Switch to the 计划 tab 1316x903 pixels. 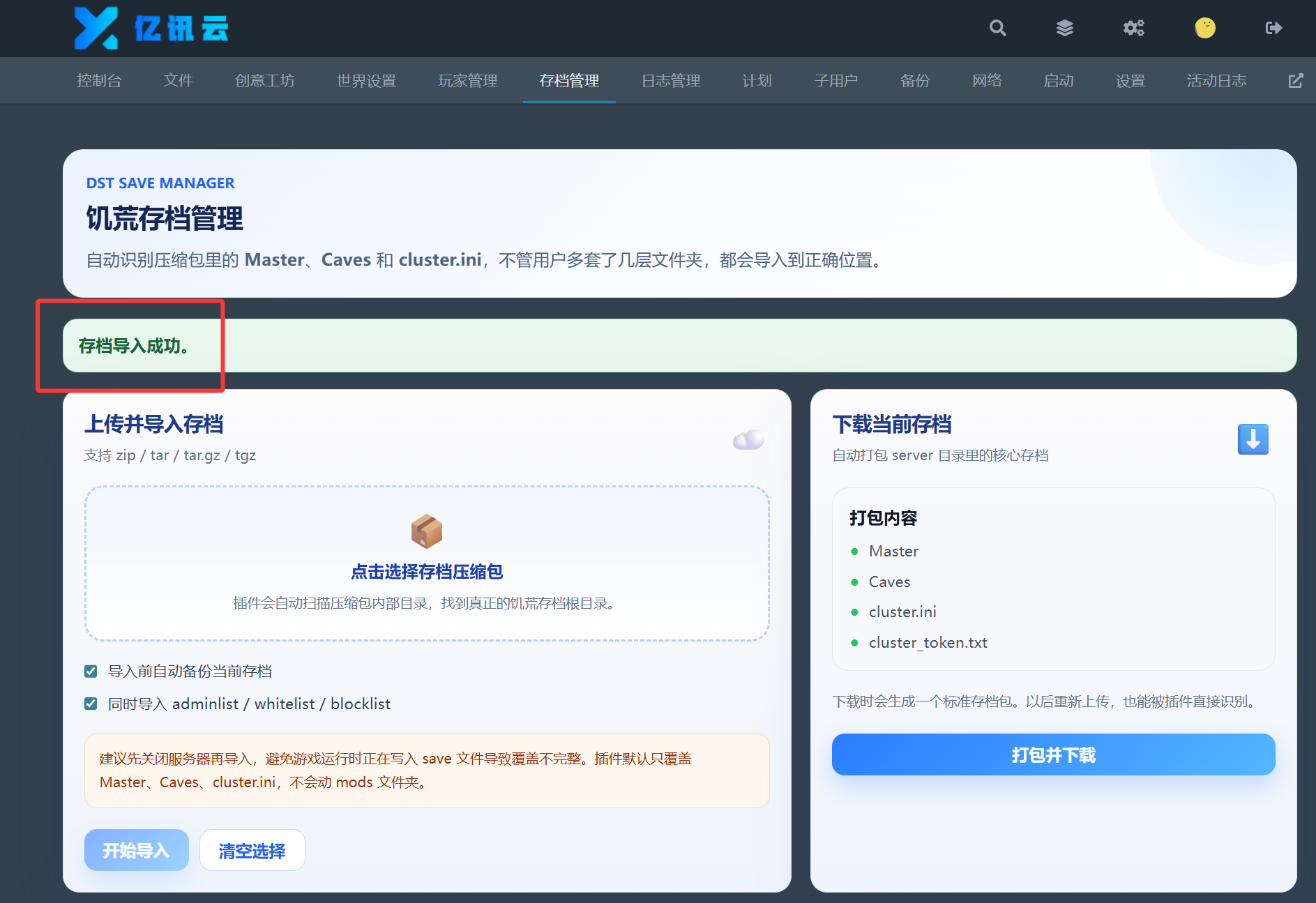point(757,81)
